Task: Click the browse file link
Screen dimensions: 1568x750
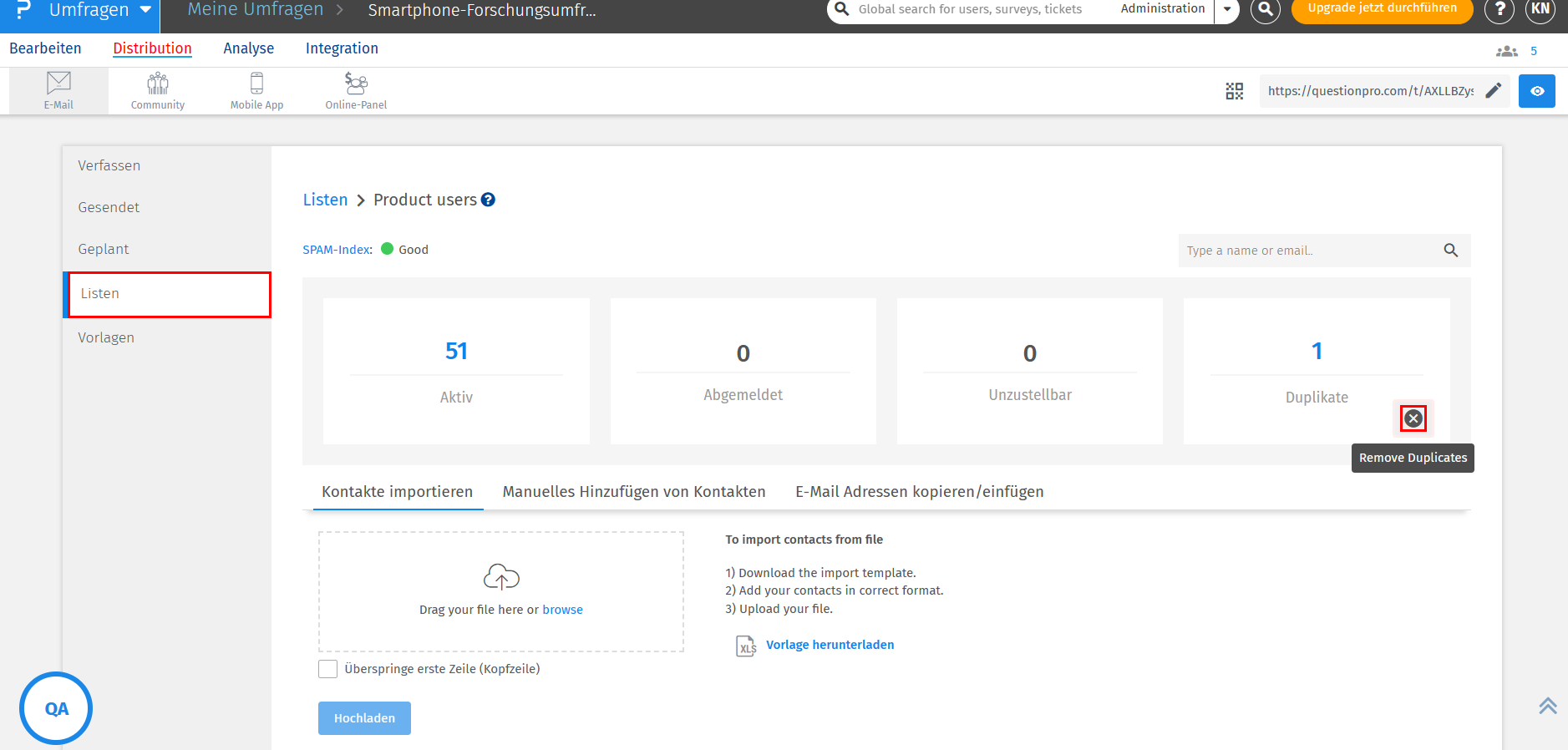Action: tap(563, 610)
